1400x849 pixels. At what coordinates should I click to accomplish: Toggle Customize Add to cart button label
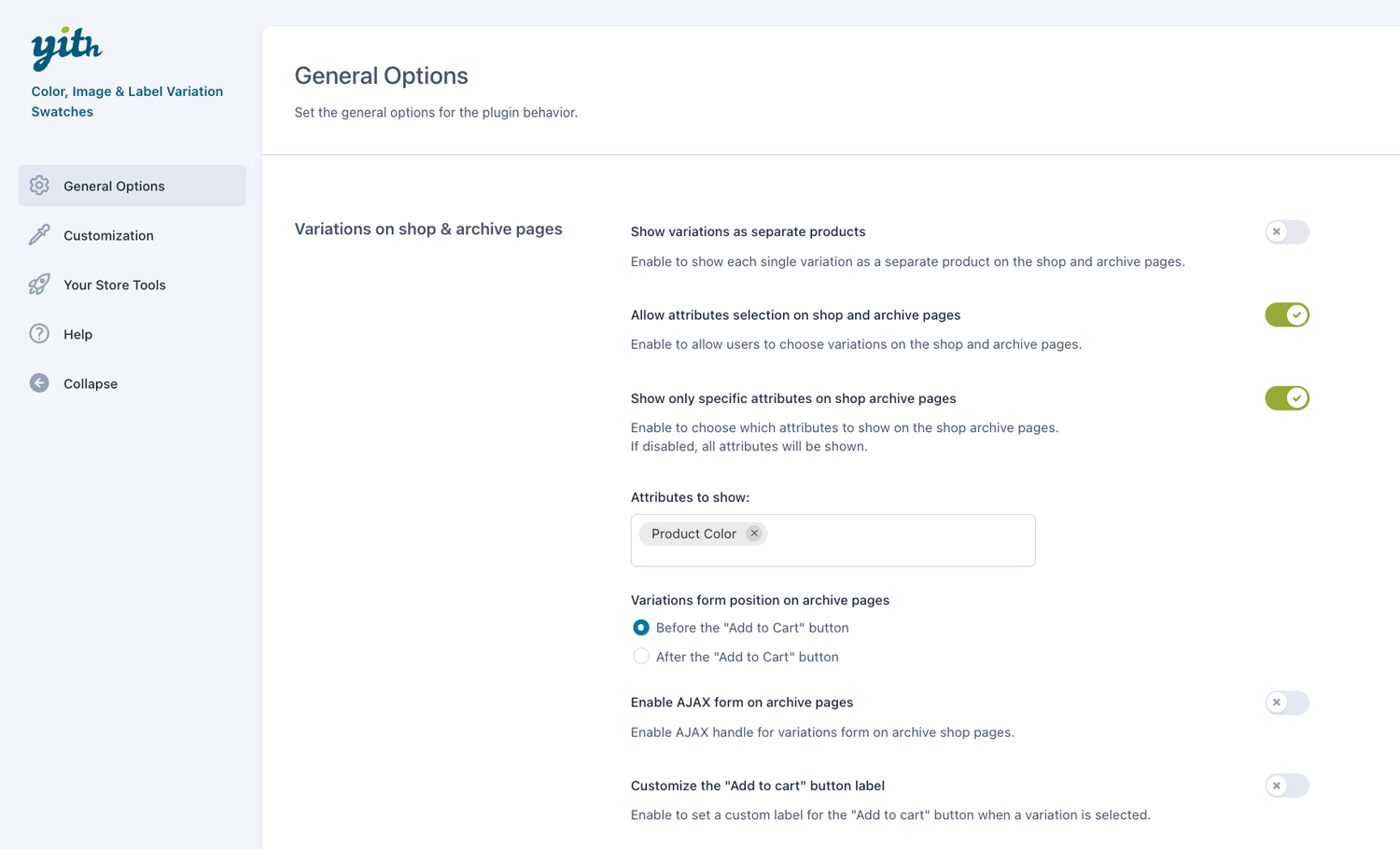pos(1286,786)
